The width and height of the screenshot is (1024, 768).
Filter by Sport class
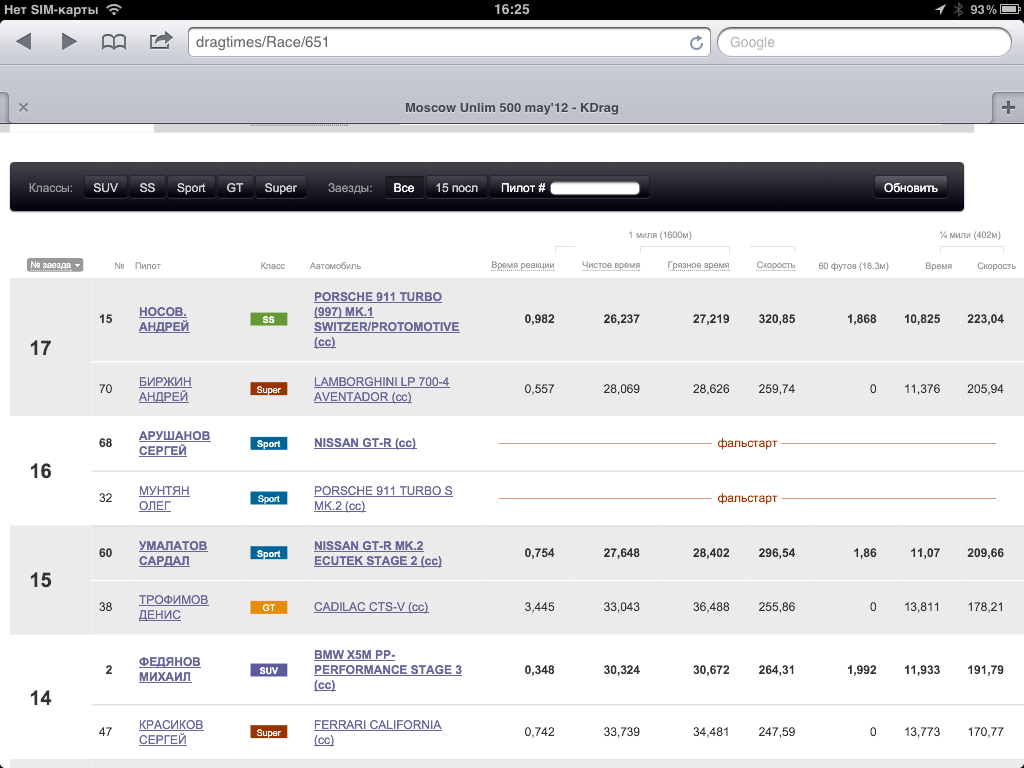[191, 188]
